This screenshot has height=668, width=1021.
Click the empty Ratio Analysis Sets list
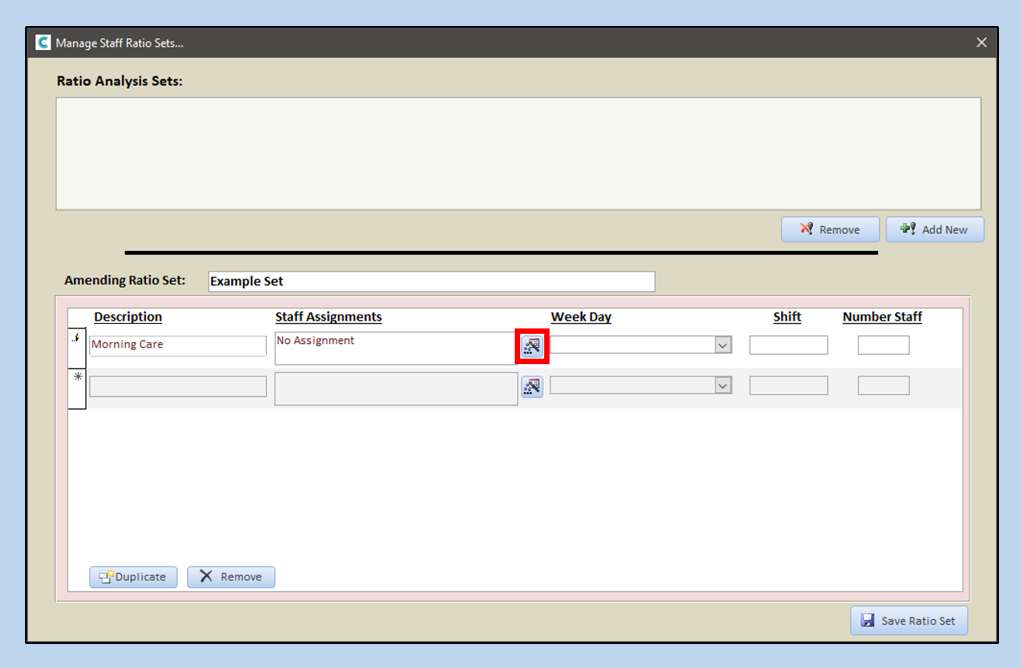click(518, 153)
